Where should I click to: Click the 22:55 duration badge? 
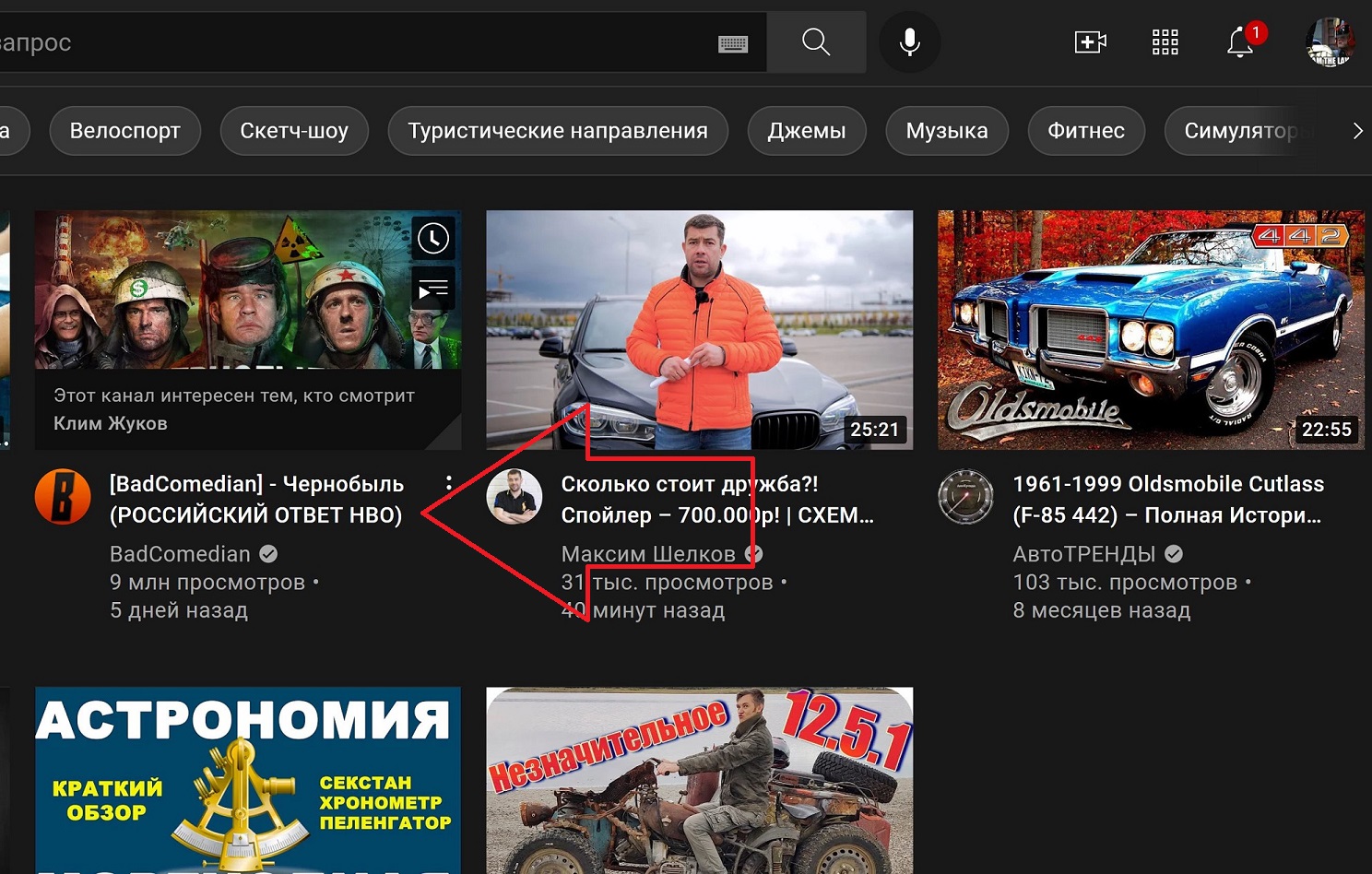[x=1327, y=430]
